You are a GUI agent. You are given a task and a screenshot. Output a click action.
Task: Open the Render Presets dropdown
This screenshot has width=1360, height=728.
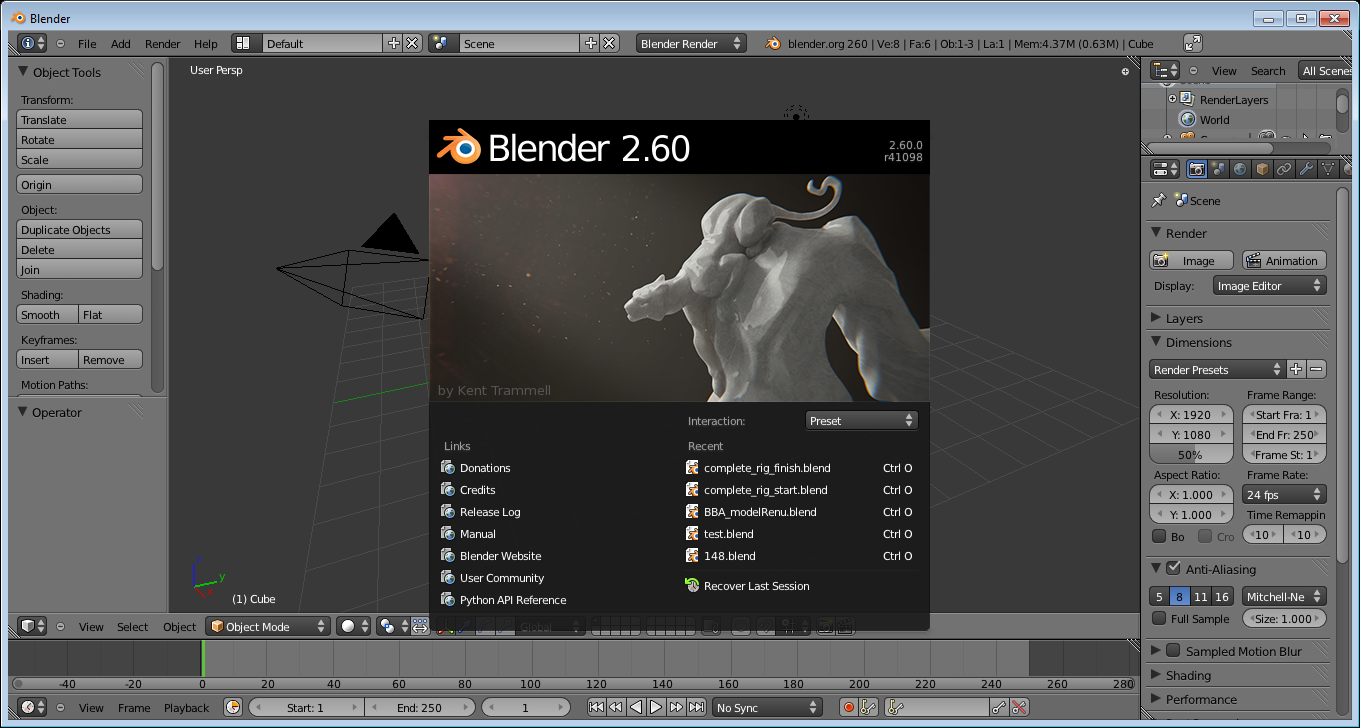1217,369
